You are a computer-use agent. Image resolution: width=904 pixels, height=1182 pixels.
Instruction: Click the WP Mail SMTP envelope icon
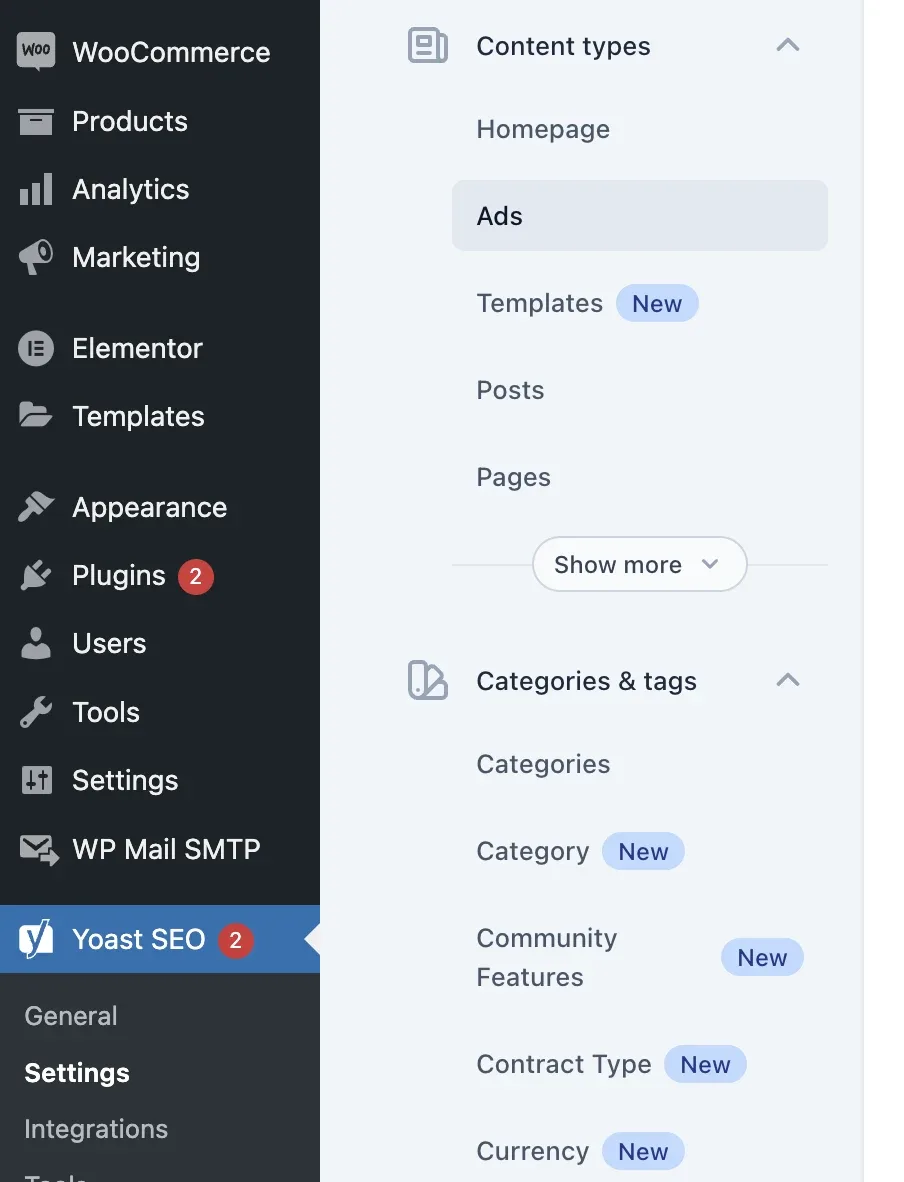click(x=38, y=850)
